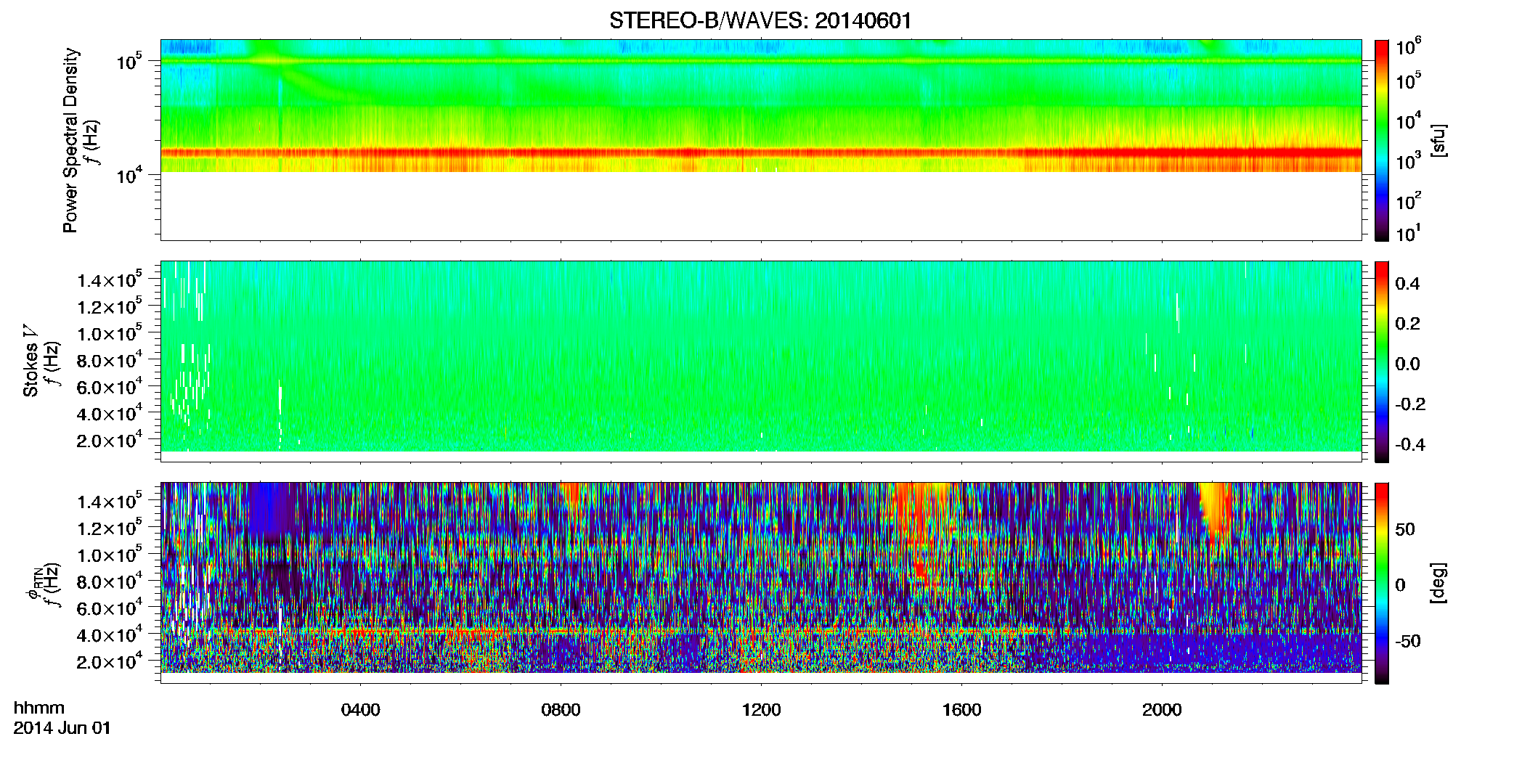Click the 10⁵ frequency tick of the top panel
Viewport: 1522px width, 784px height.
(129, 62)
